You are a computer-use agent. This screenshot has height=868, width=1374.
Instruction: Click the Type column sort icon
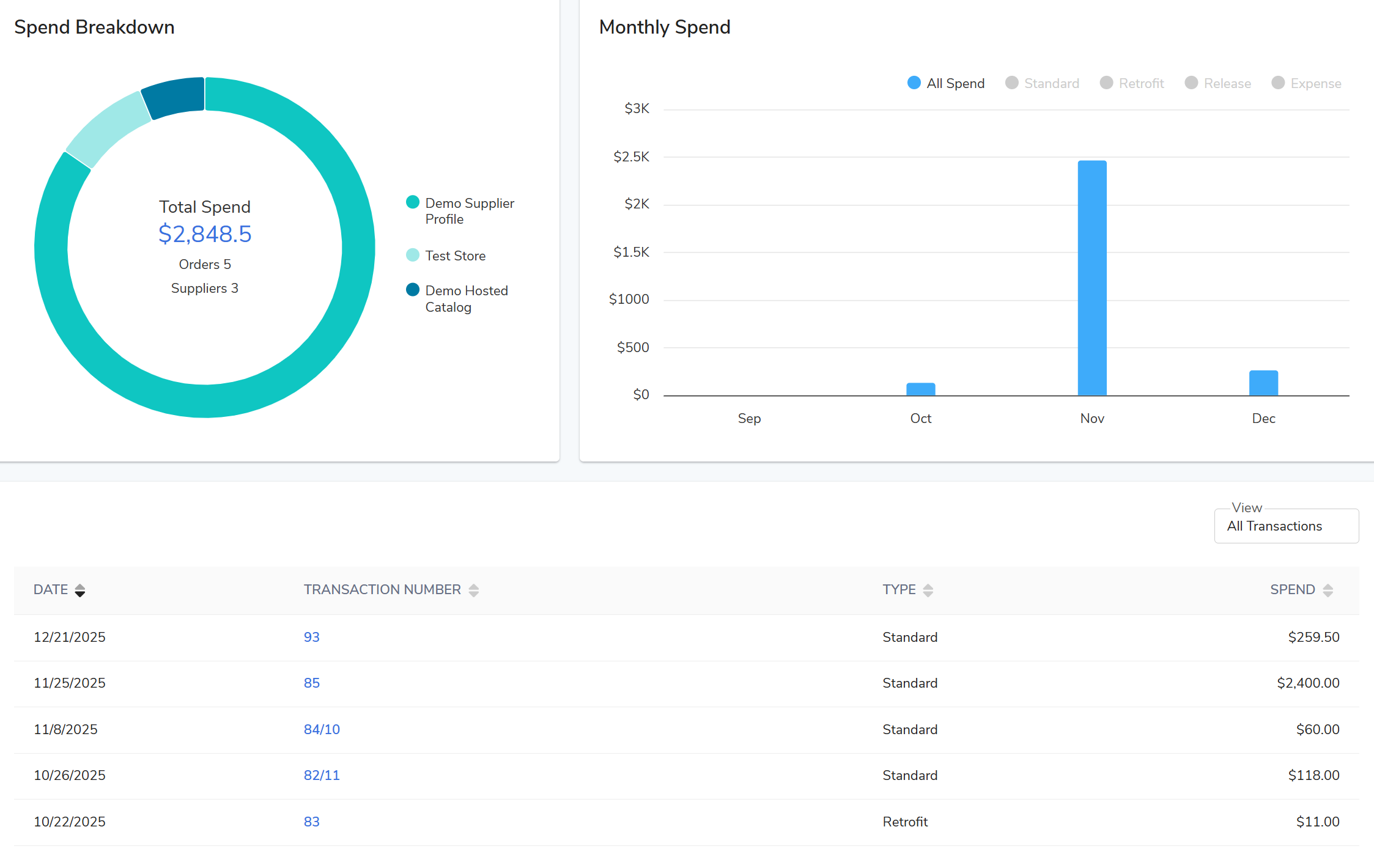(x=928, y=590)
